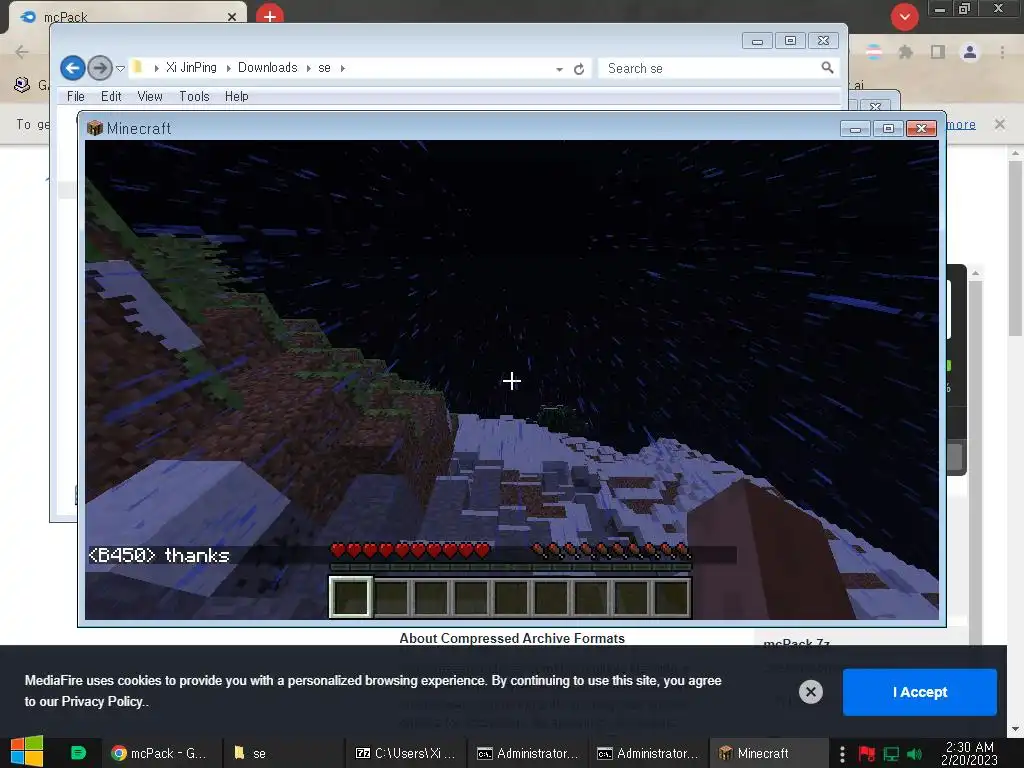
Task: Click the Minecraft window title icon
Action: point(95,128)
